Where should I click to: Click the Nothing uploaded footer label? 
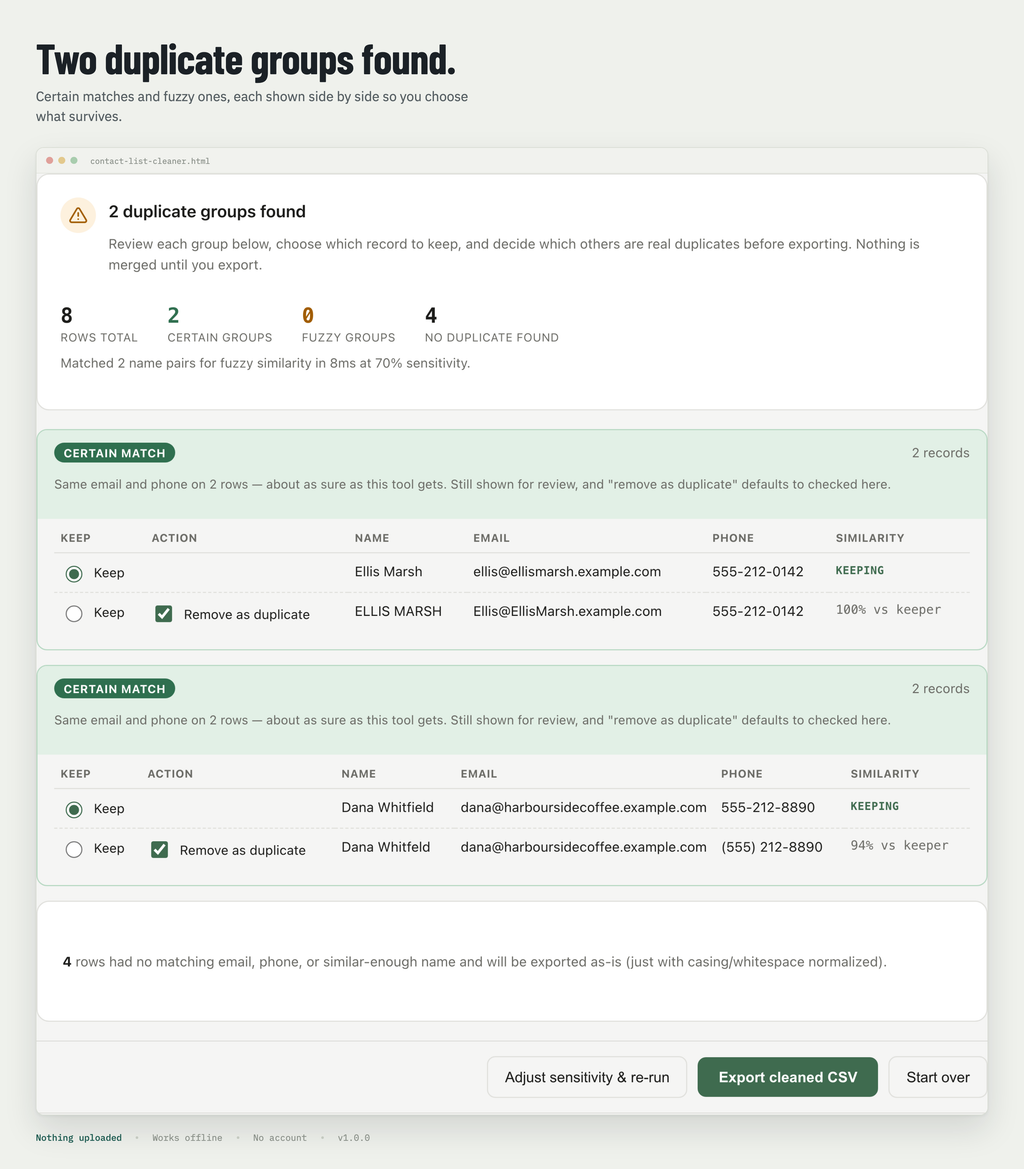pos(78,1138)
